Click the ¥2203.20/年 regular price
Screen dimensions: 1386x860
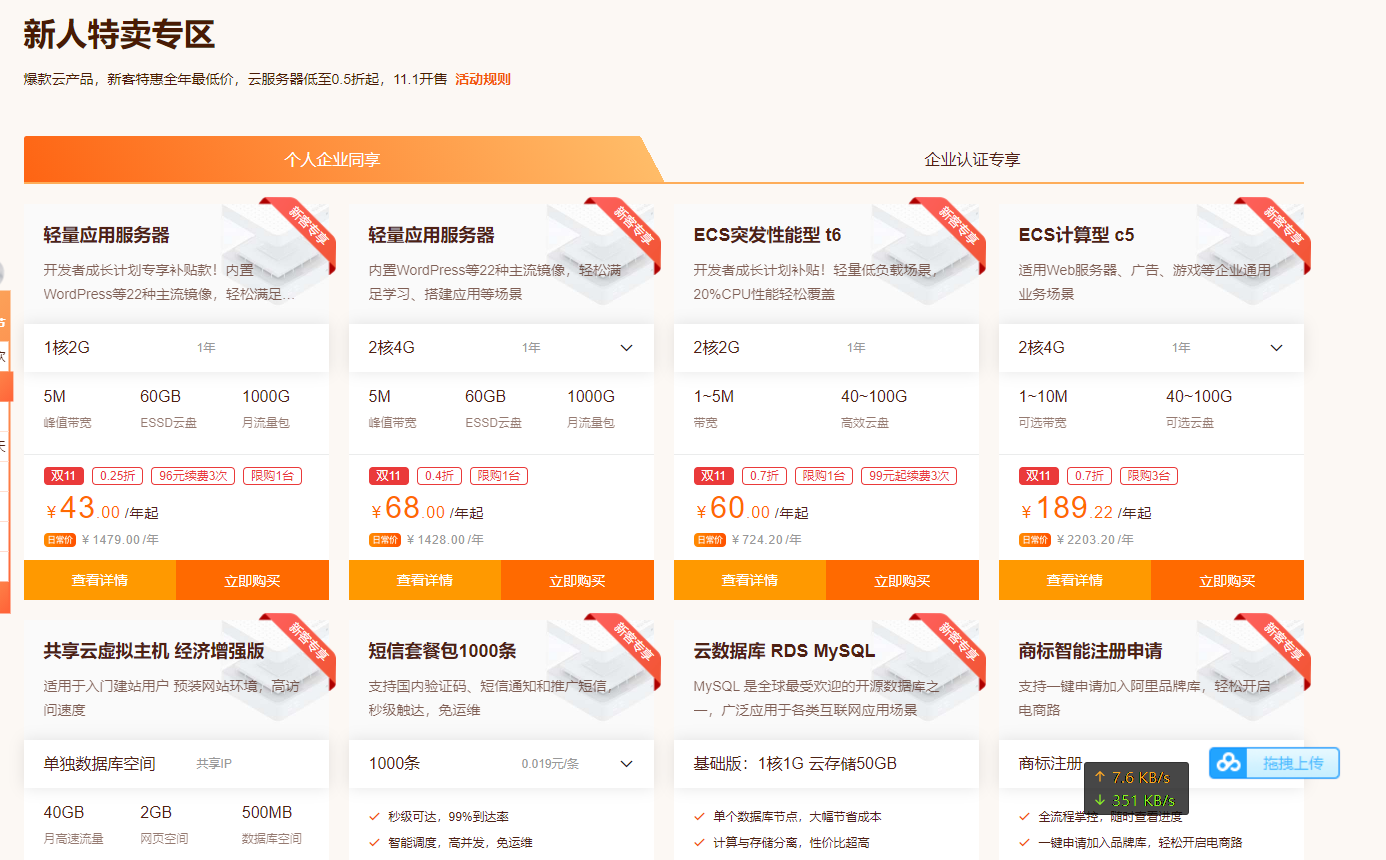click(x=1095, y=540)
